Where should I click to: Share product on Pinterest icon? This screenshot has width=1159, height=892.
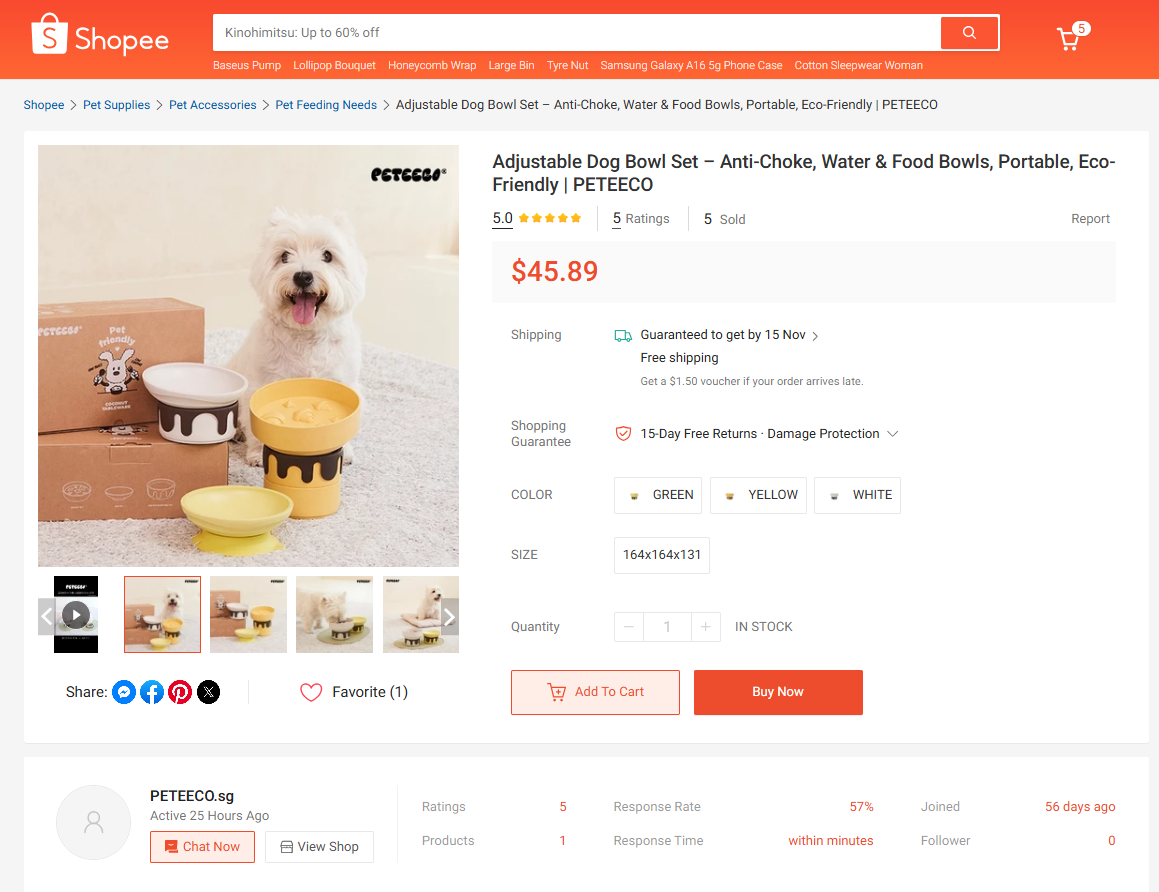pos(180,692)
